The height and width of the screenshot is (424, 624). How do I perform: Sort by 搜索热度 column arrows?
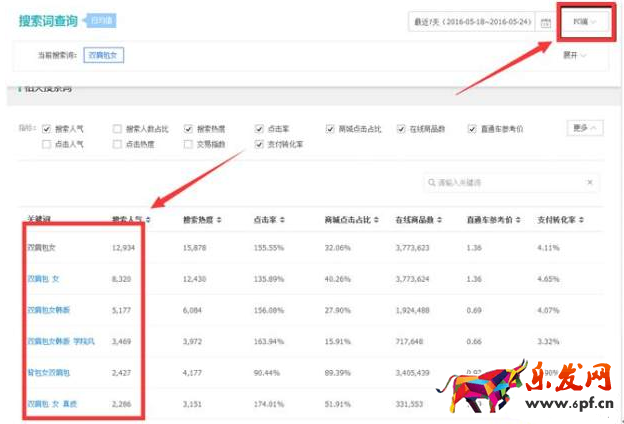[x=219, y=219]
